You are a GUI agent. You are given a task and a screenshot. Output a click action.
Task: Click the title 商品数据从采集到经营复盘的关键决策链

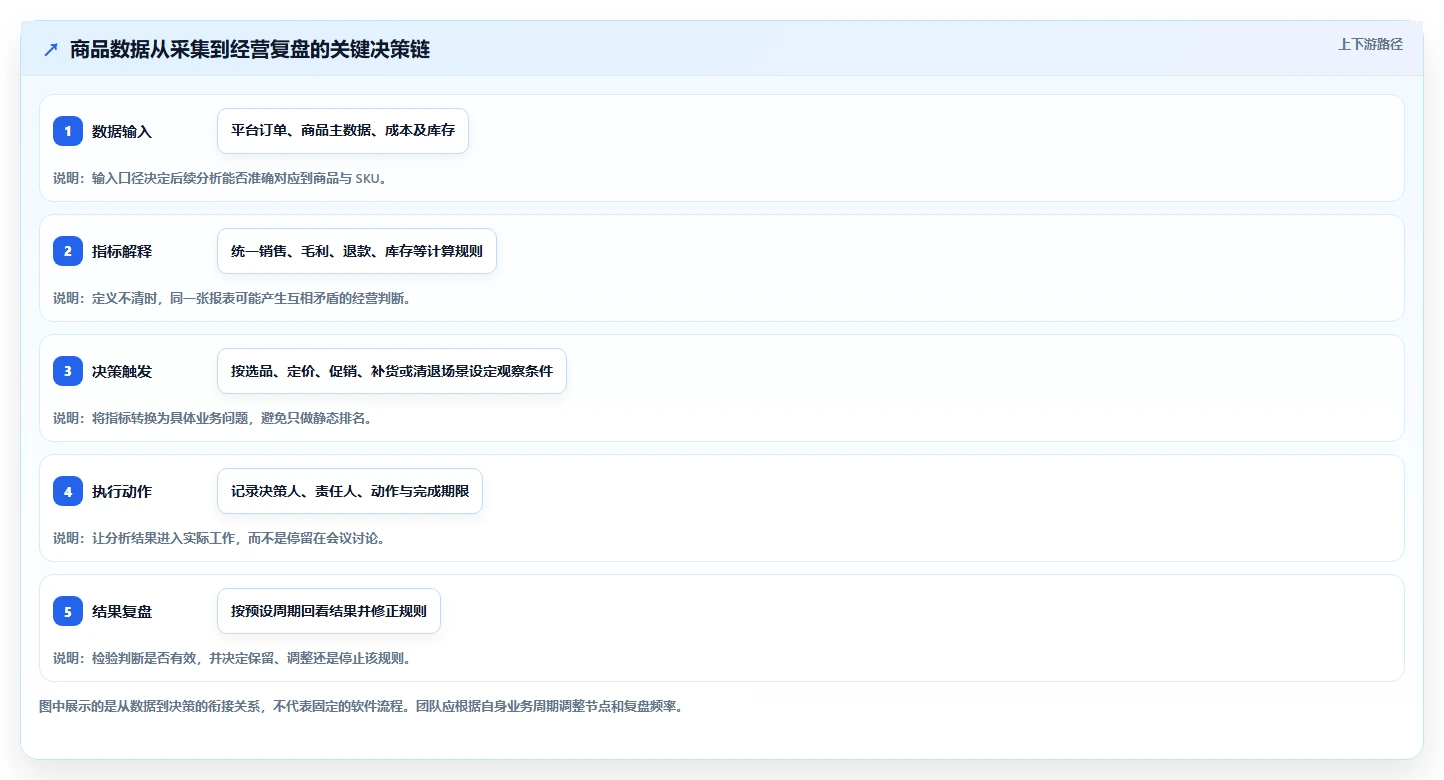[250, 50]
